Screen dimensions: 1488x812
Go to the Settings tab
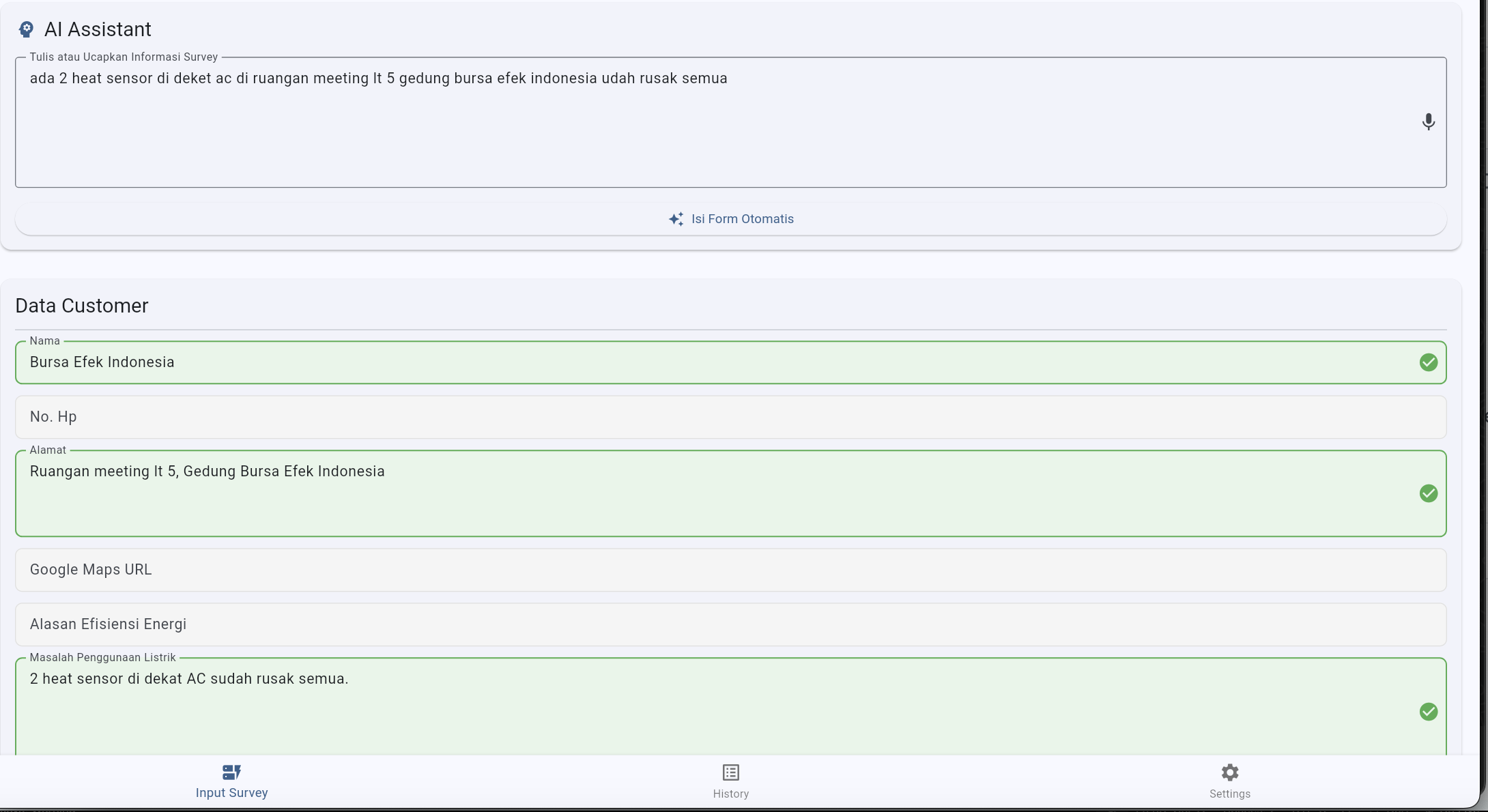click(1230, 782)
